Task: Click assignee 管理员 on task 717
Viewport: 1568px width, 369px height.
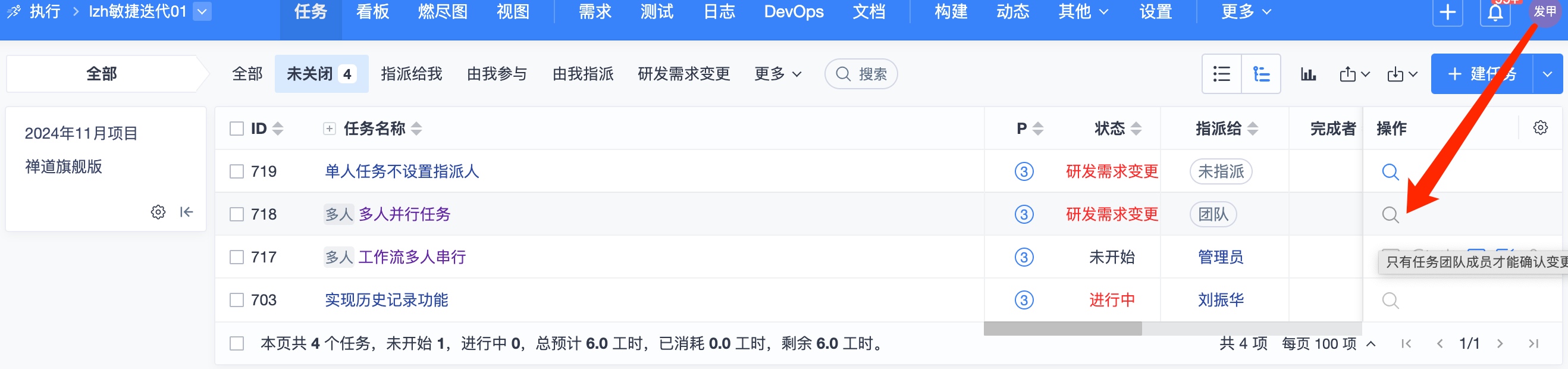Action: (x=1221, y=257)
